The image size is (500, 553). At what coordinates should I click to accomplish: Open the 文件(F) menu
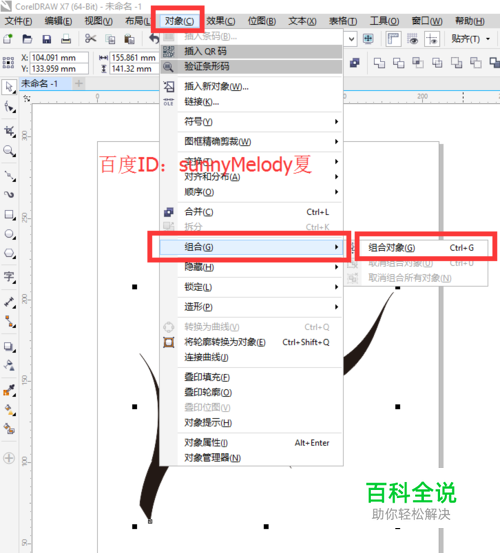(18, 21)
